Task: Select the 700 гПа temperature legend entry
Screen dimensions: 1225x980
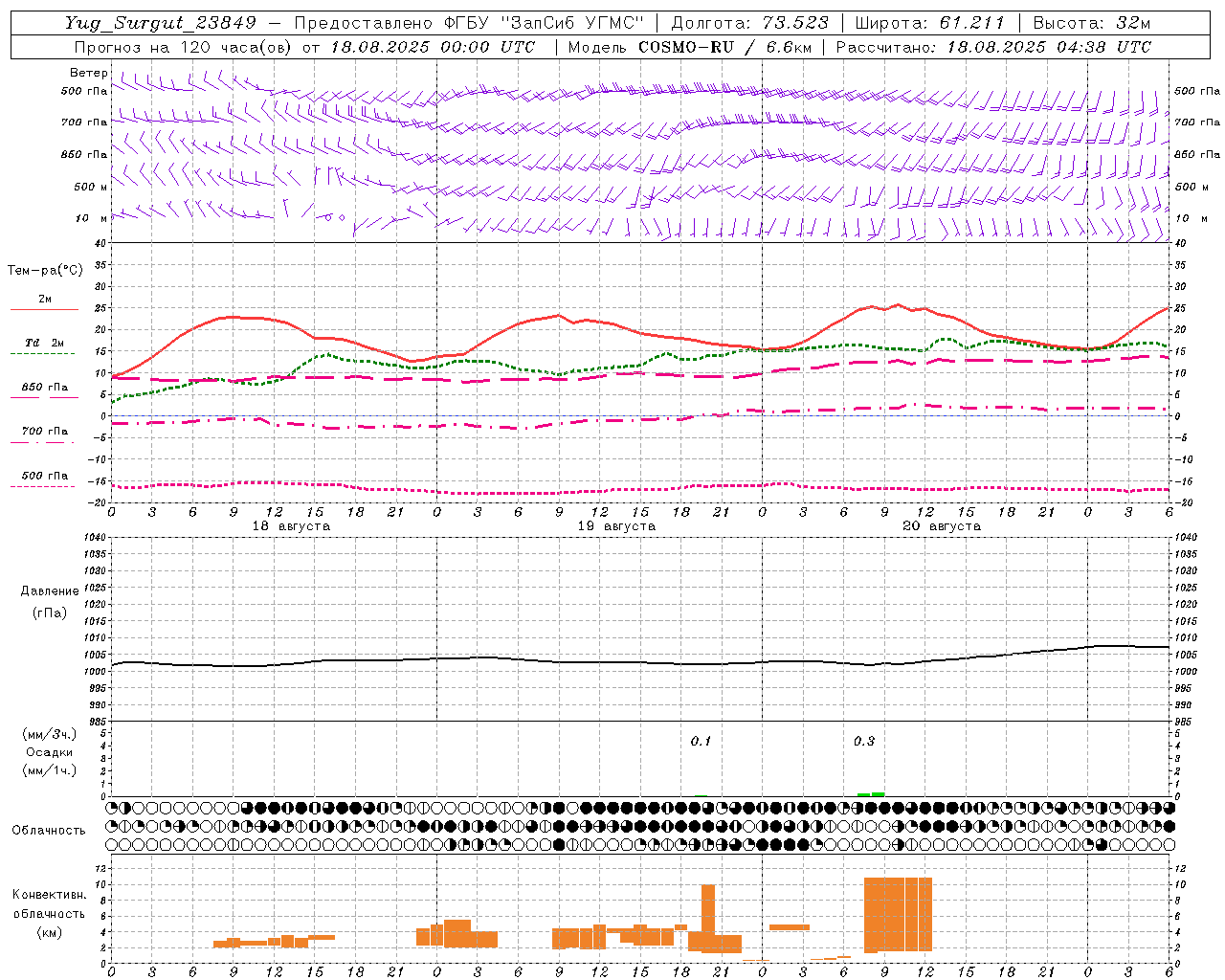Action: (x=45, y=432)
